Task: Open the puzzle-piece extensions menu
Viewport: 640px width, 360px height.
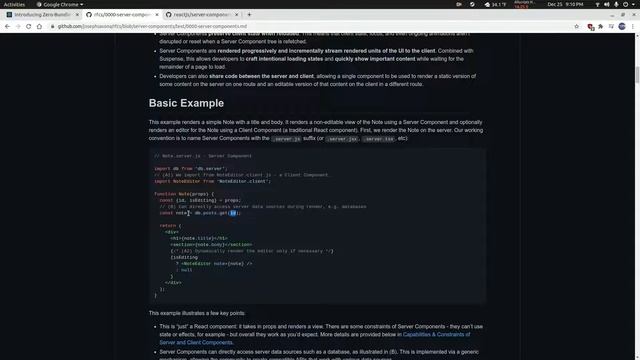Action: tap(601, 27)
